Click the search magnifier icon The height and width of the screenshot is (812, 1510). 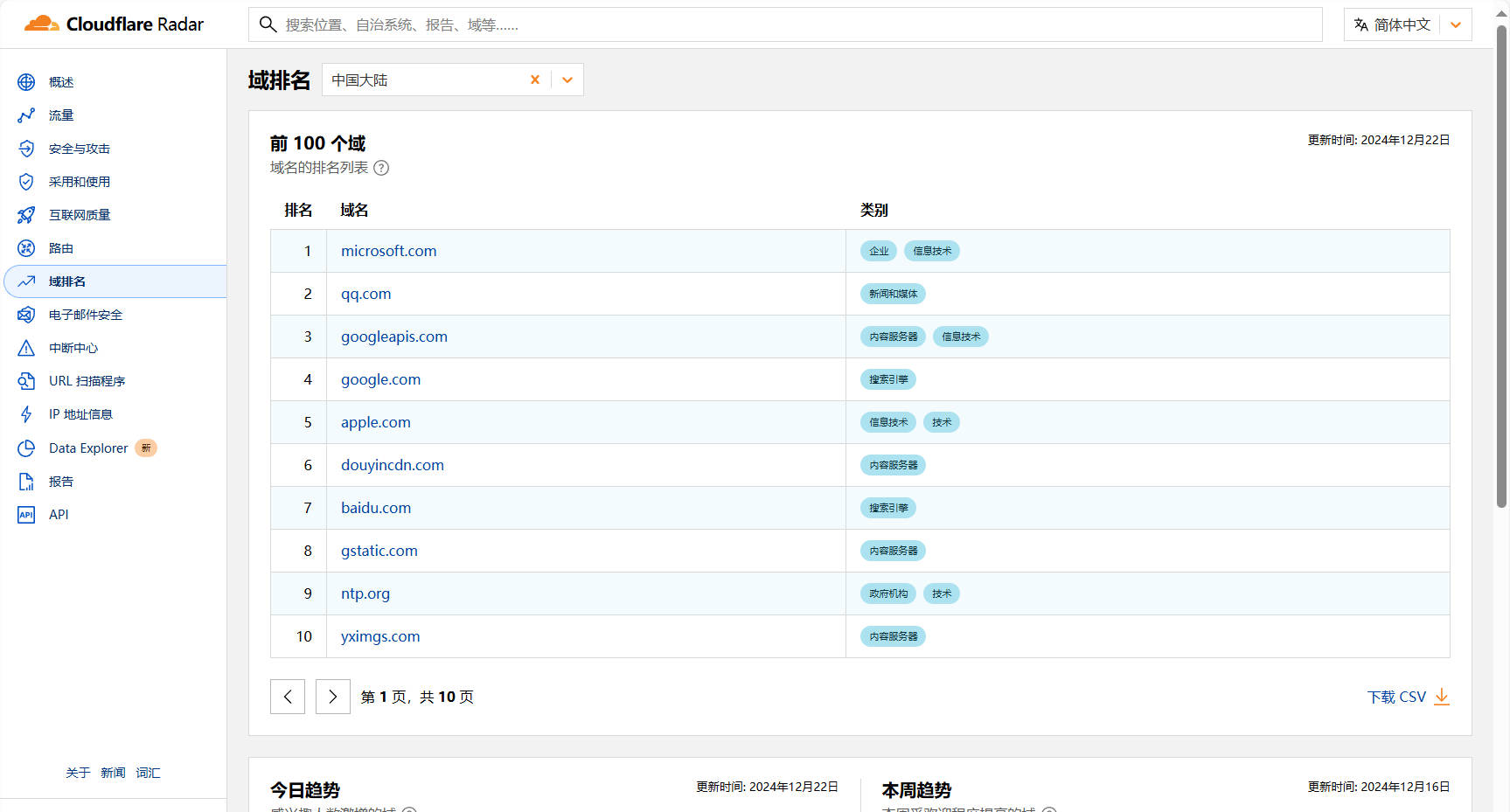268,24
